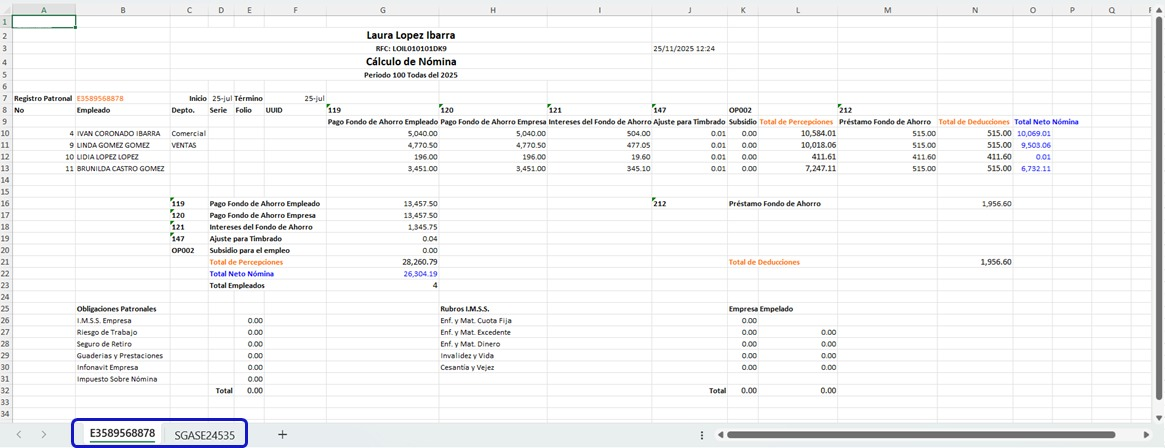The image size is (1165, 448).
Task: Click employee BRUNILDA CASTRO GOMEZ
Action: (121, 169)
